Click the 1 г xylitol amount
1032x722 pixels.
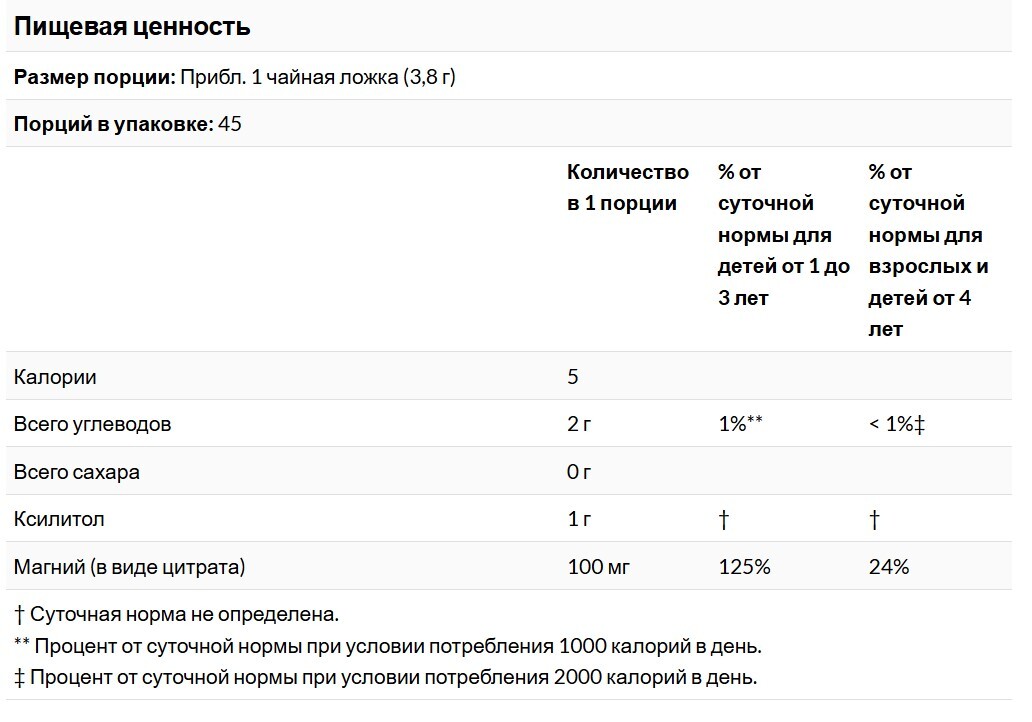coord(579,519)
